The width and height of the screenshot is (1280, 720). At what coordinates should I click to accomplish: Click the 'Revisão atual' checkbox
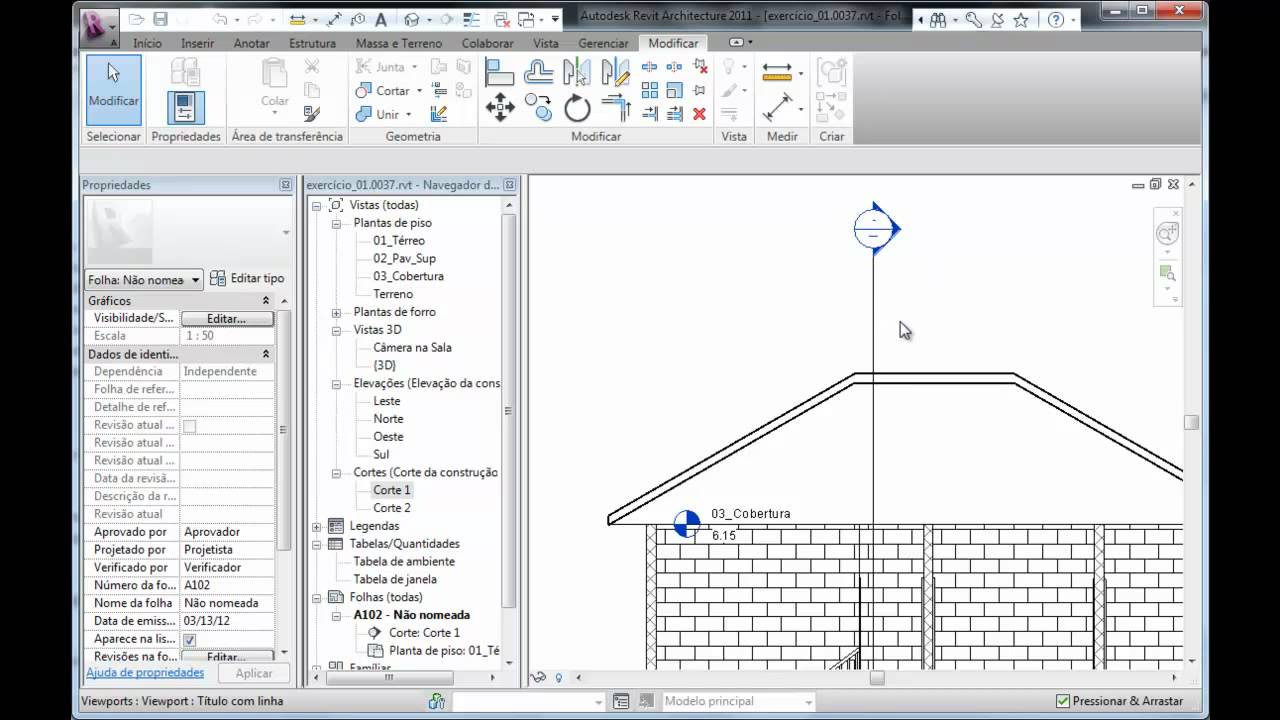pyautogui.click(x=190, y=425)
